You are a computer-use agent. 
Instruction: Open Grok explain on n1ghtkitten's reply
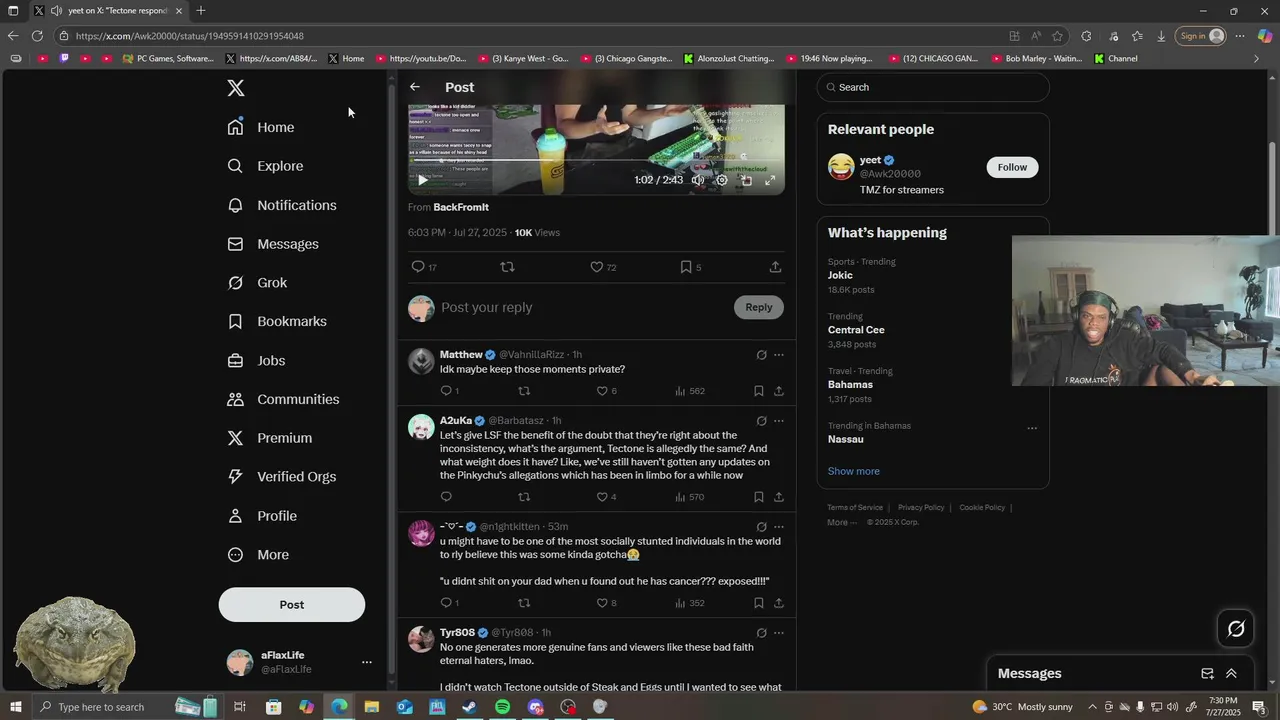click(761, 527)
